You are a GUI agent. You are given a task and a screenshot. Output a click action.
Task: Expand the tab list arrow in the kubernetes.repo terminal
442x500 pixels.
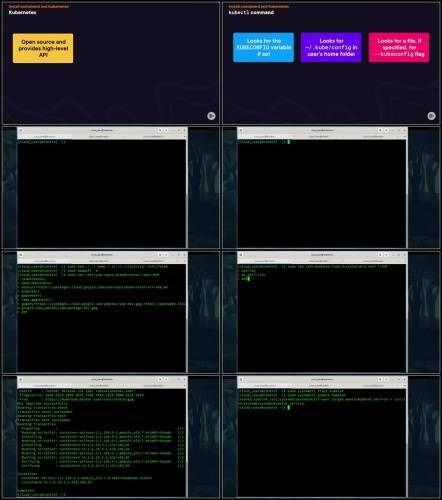(185, 261)
